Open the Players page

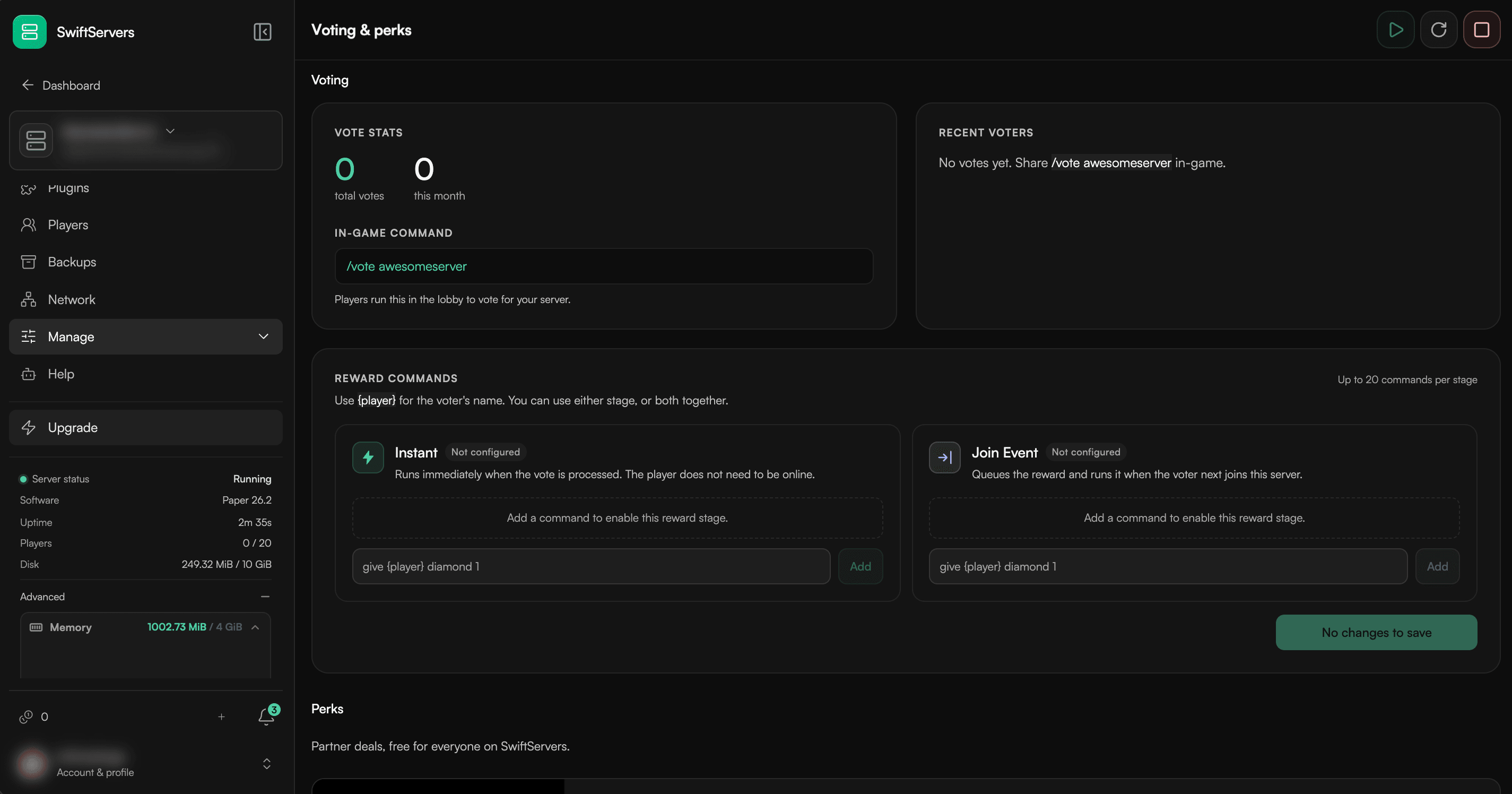(145, 225)
